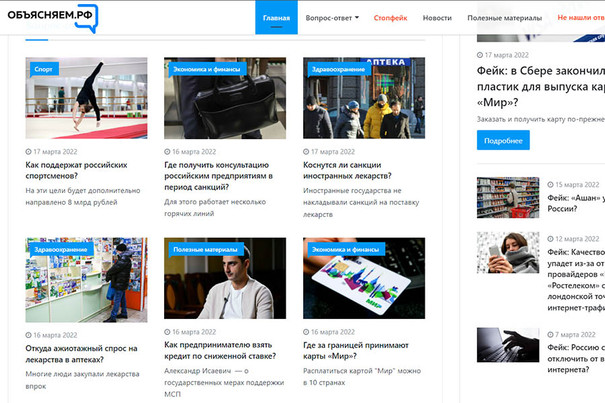Viewport: 605px width, 403px height.
Task: Open the Спорт category tag
Action: 44,69
